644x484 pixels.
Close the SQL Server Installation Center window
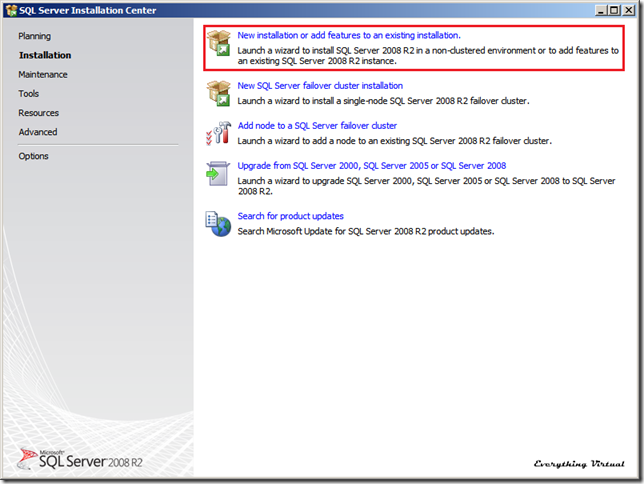(628, 10)
